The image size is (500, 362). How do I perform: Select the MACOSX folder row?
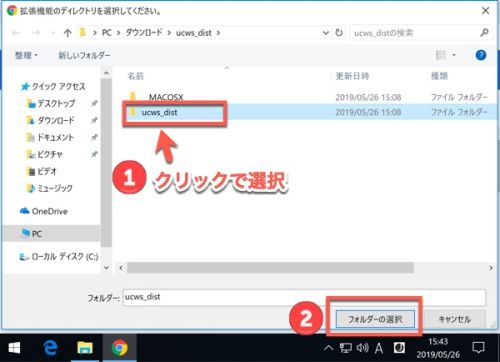tap(308, 97)
